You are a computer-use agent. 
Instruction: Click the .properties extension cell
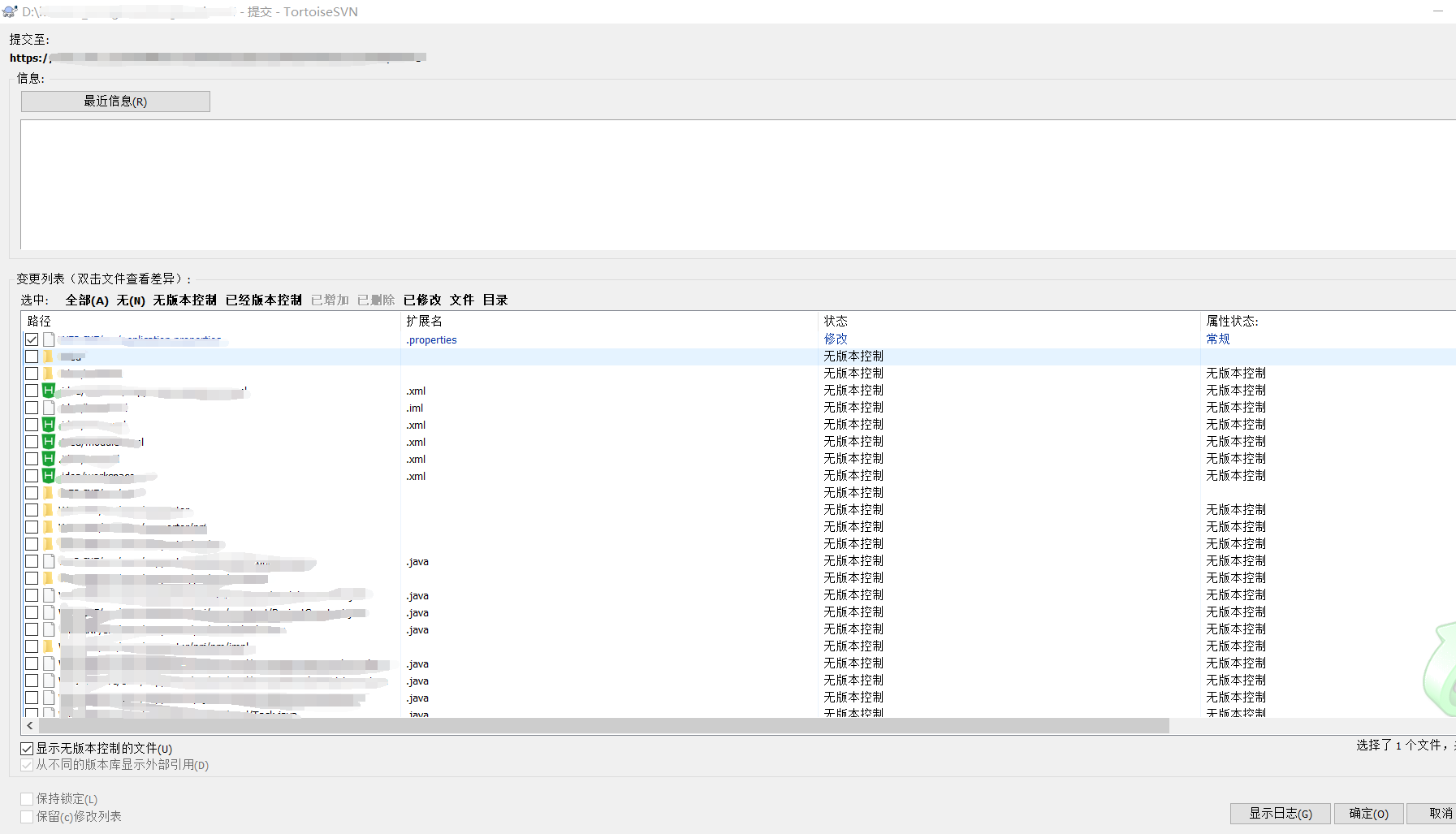[432, 340]
